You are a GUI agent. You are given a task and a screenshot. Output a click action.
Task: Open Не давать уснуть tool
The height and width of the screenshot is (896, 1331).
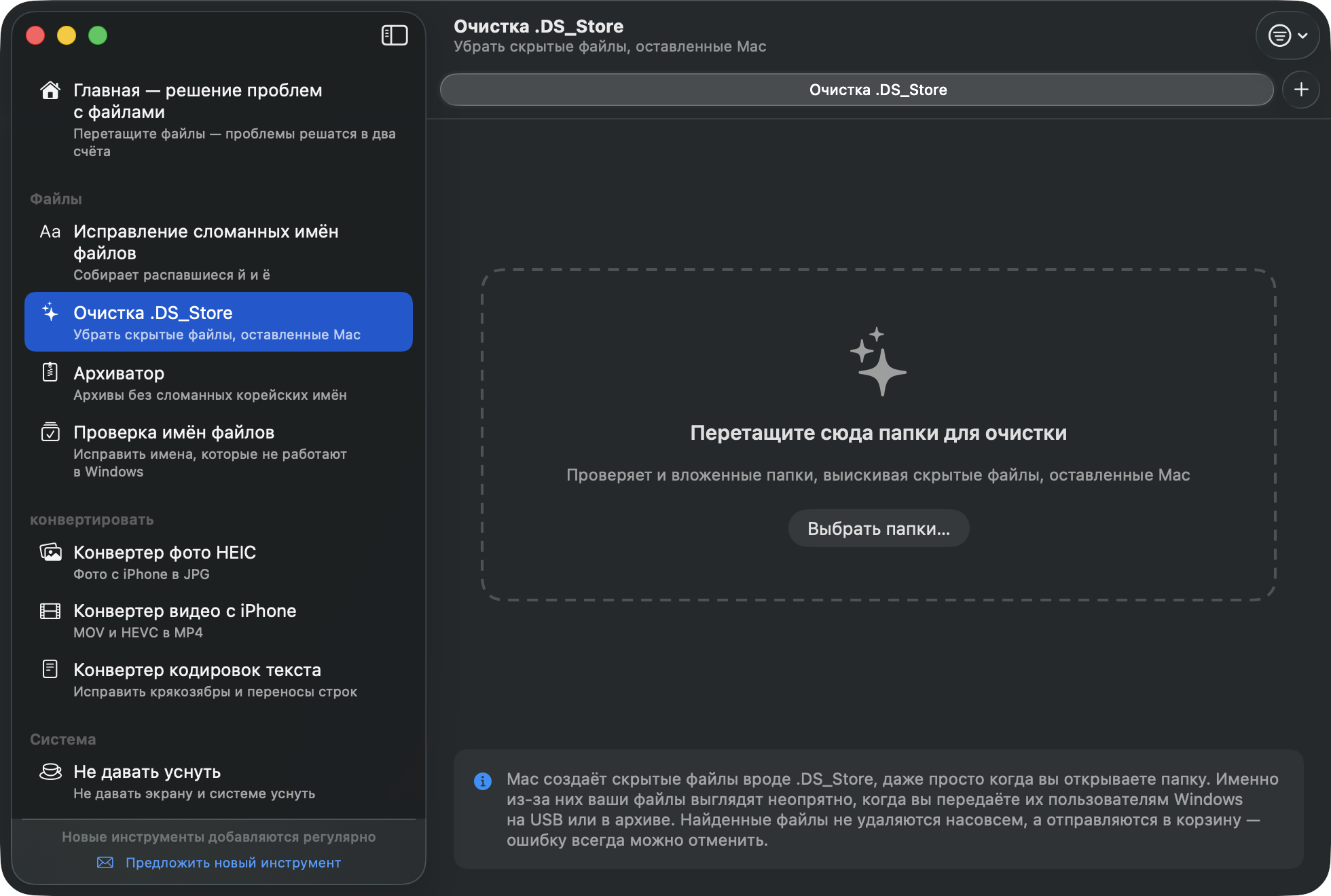[219, 781]
